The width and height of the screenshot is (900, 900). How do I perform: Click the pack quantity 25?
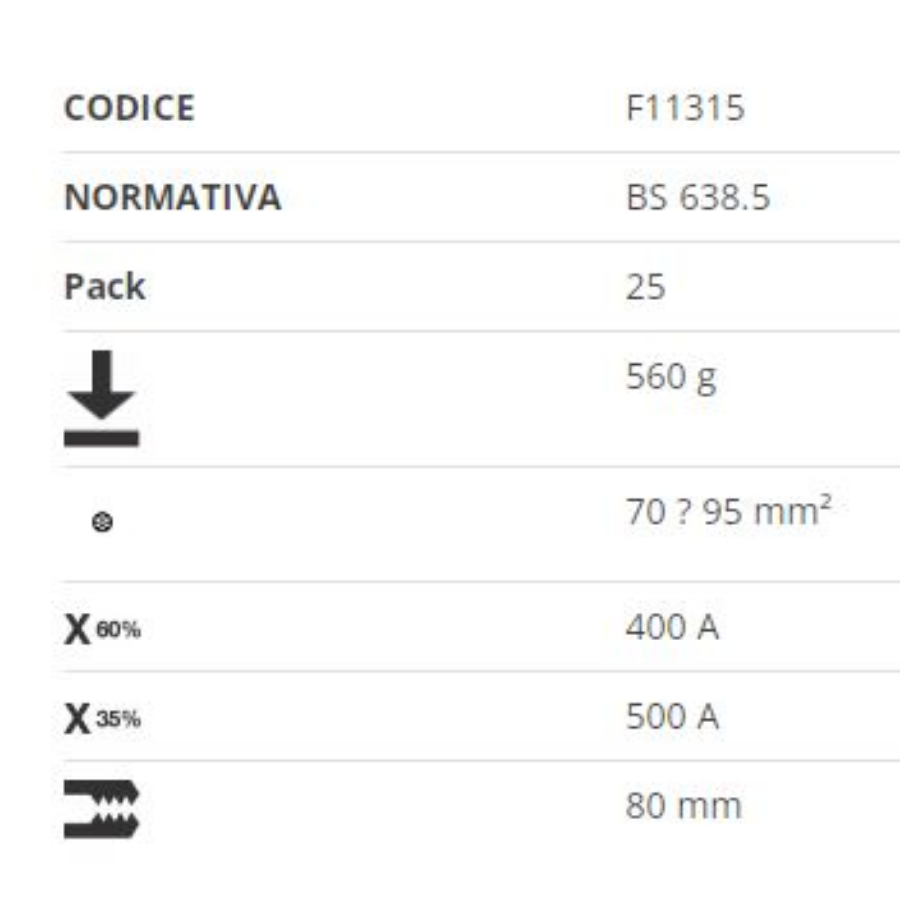pyautogui.click(x=646, y=287)
